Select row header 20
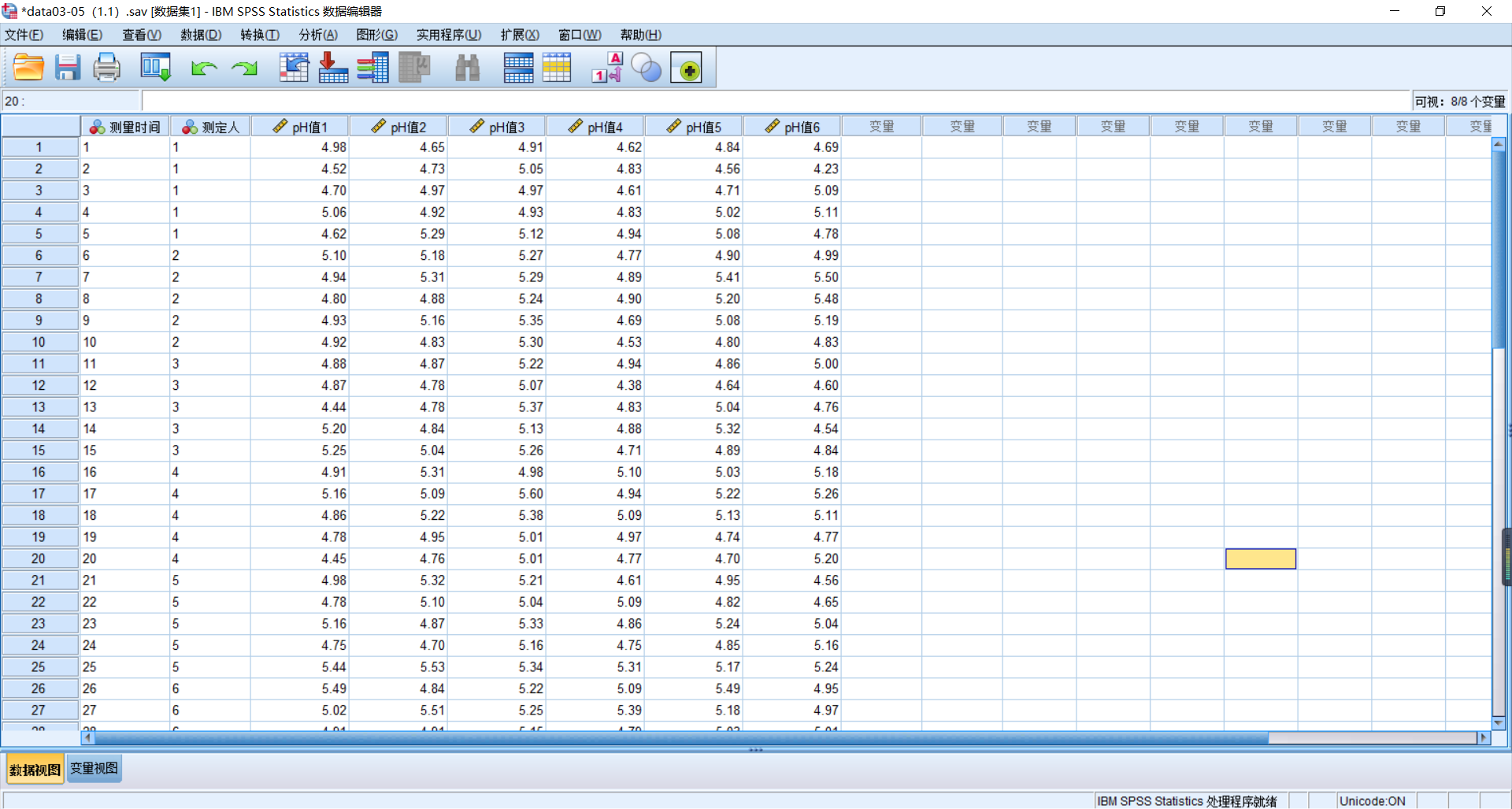This screenshot has height=809, width=1512. [39, 559]
